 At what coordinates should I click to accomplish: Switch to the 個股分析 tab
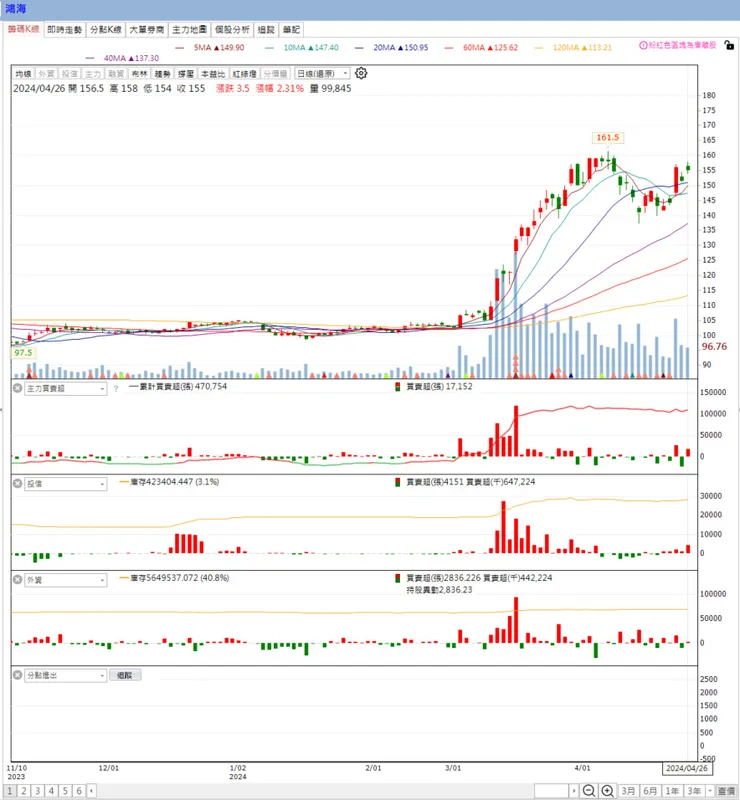click(232, 30)
